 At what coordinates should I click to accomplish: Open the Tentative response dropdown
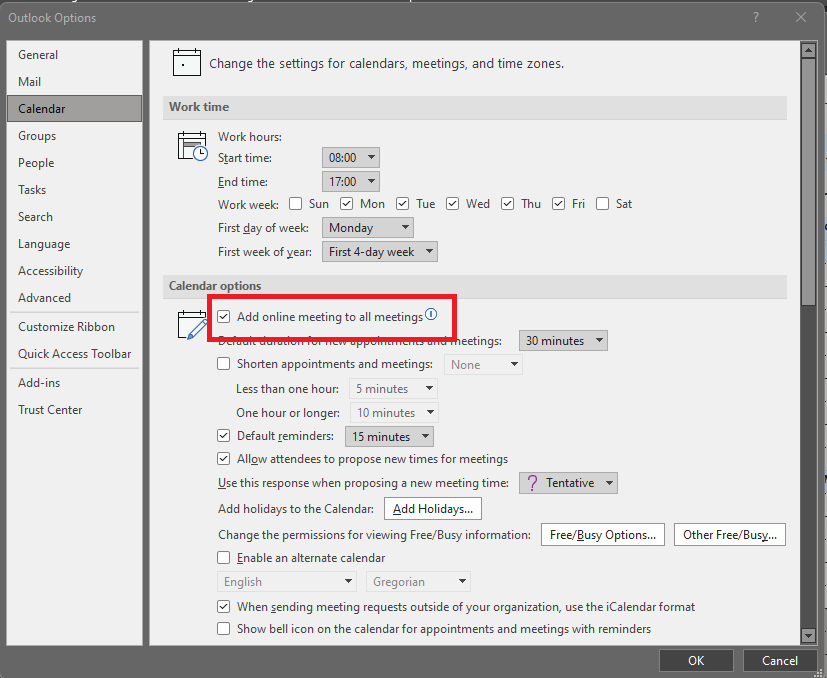pyautogui.click(x=568, y=483)
